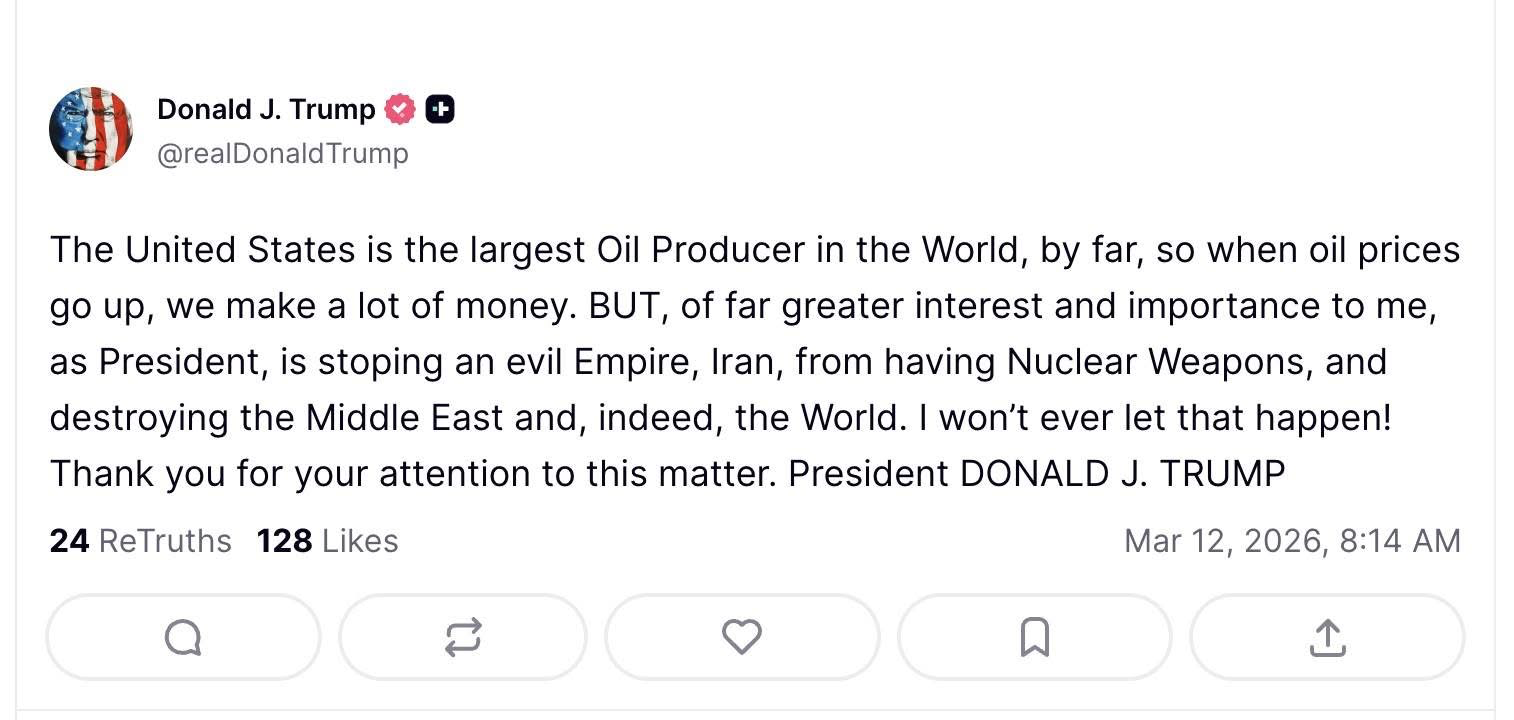The height and width of the screenshot is (720, 1514).
Task: Click the black plus badge beside the checkmark
Action: pos(440,109)
